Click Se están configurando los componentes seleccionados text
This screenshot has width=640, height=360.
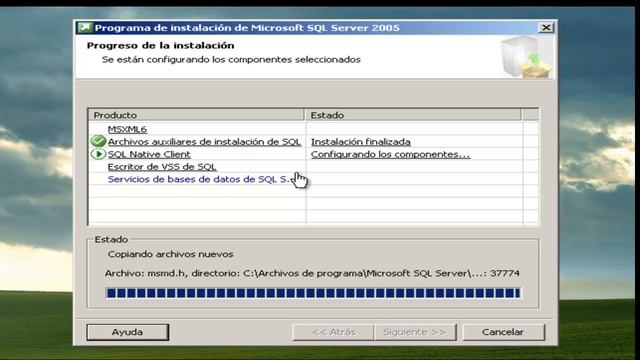pos(231,60)
